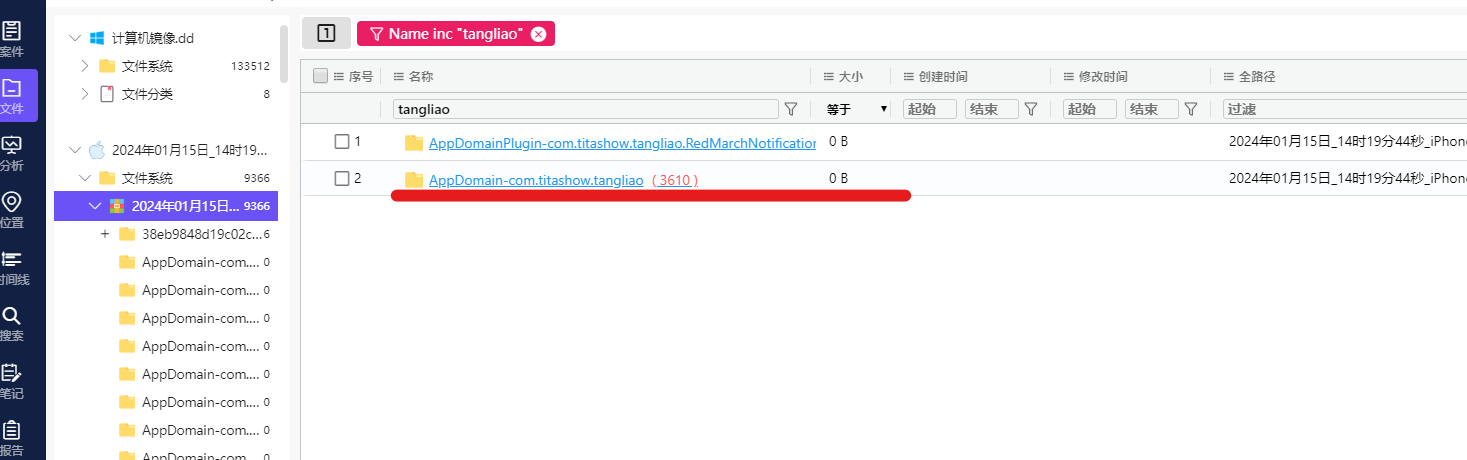Click the folder icon of AppDomainPlugin-com.titashow.tangliao row
Screen dimensions: 1467x460
(414, 143)
